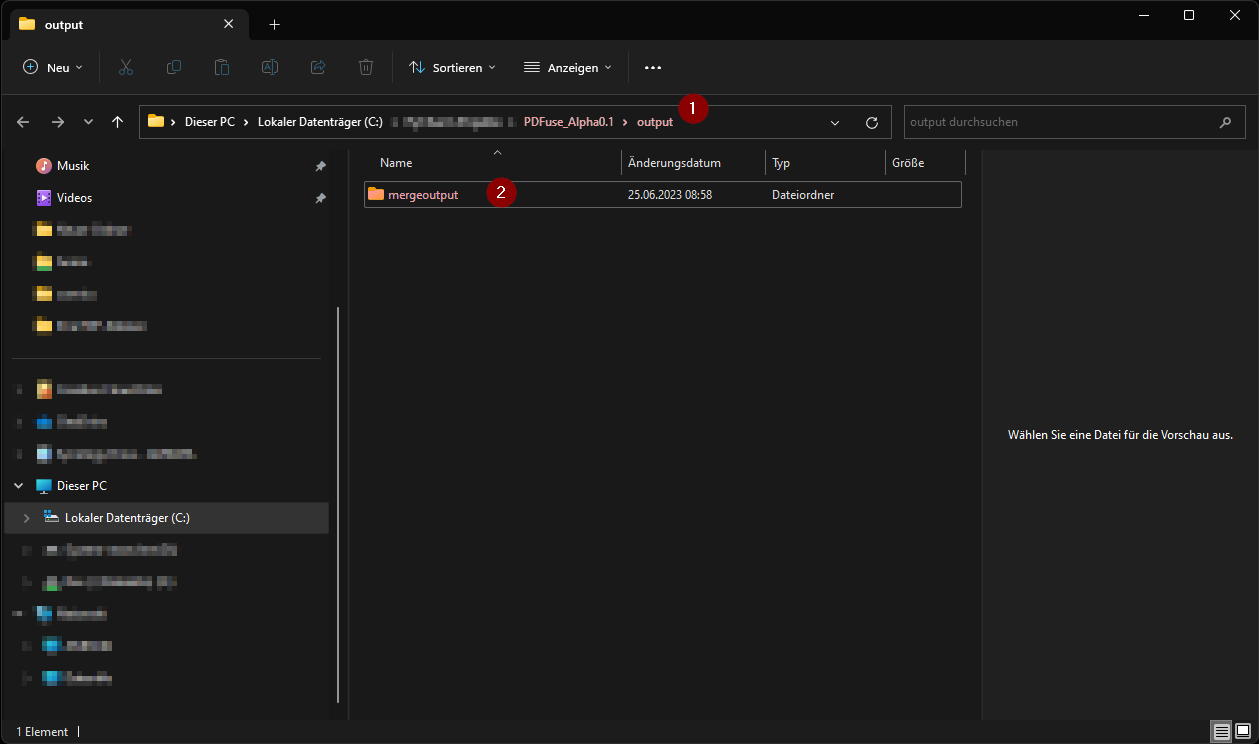Add a new tab

(x=274, y=24)
